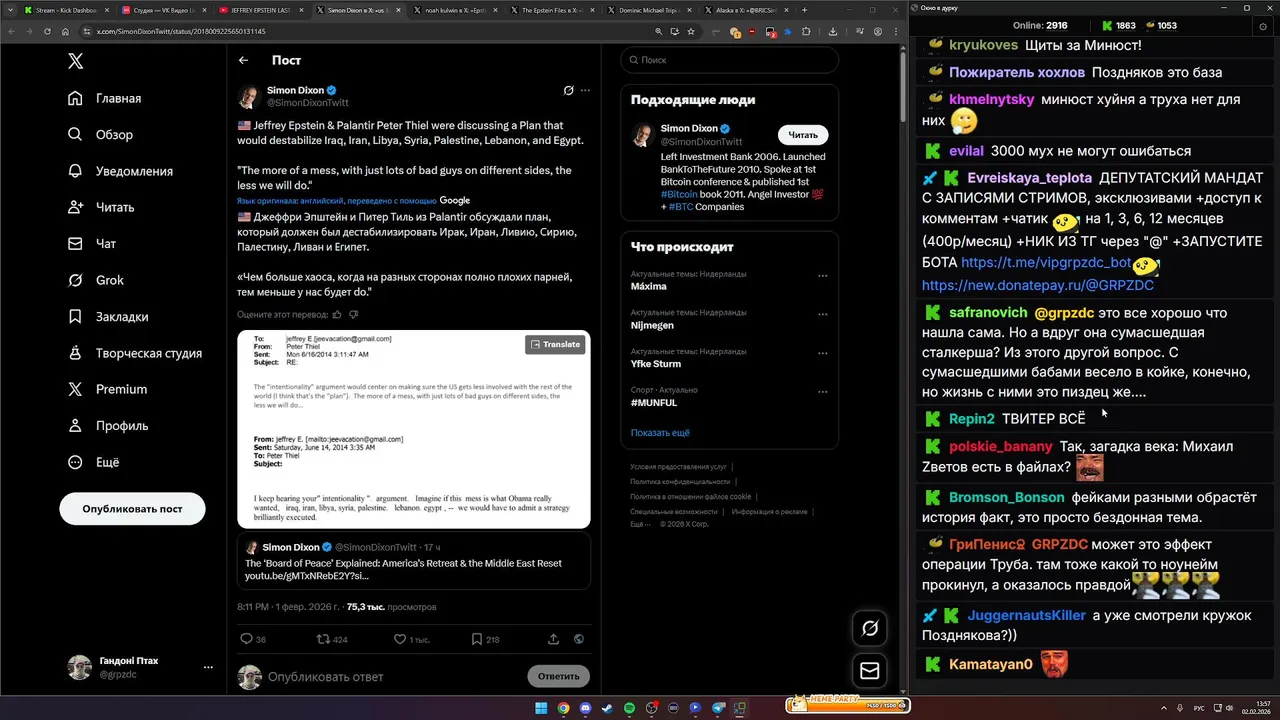Dislike the translation thumbs down
This screenshot has width=1280, height=720.
[x=353, y=314]
